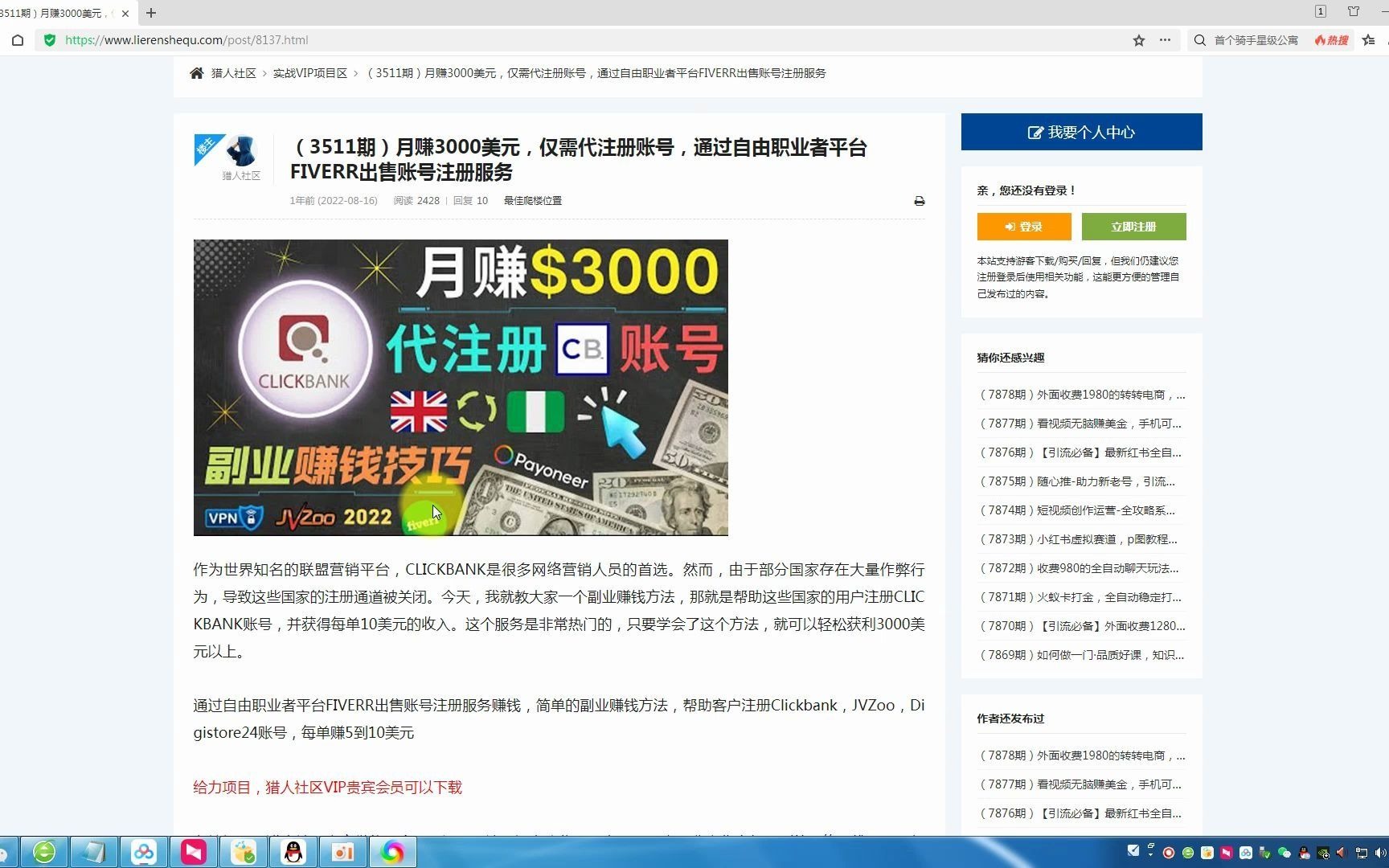Image resolution: width=1389 pixels, height=868 pixels.
Task: Close the current browser tab
Action: click(125, 13)
